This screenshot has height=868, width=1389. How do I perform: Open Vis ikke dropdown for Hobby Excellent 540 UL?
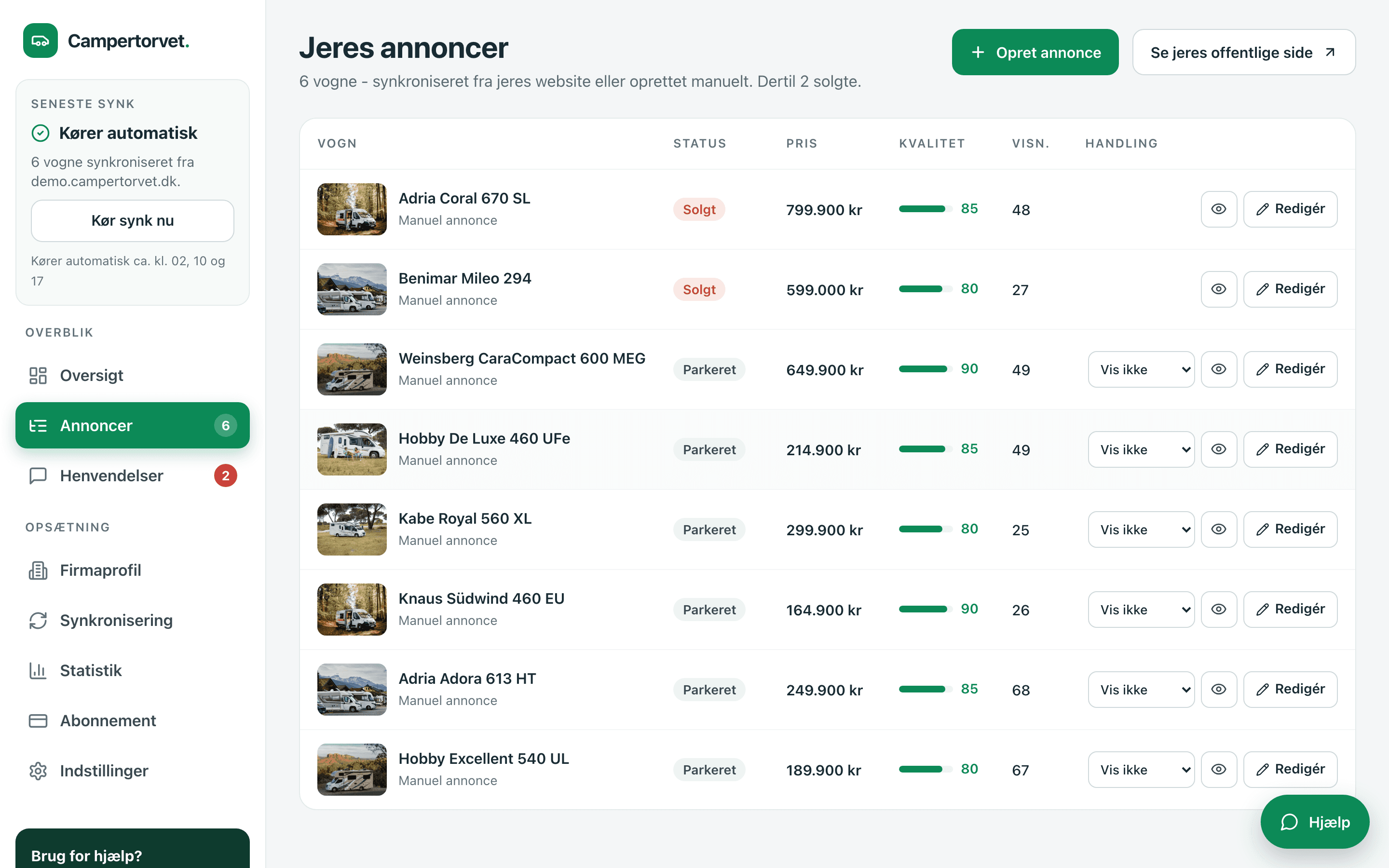coord(1141,770)
